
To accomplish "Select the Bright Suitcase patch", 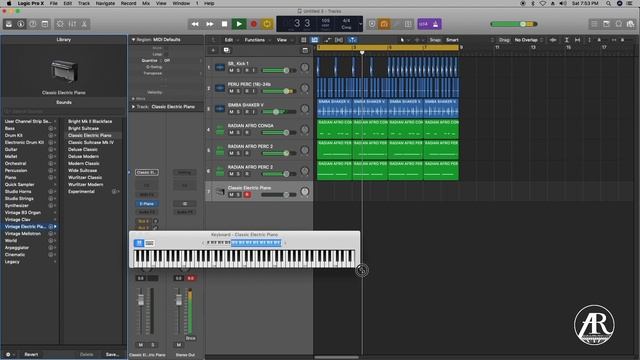I will point(83,128).
